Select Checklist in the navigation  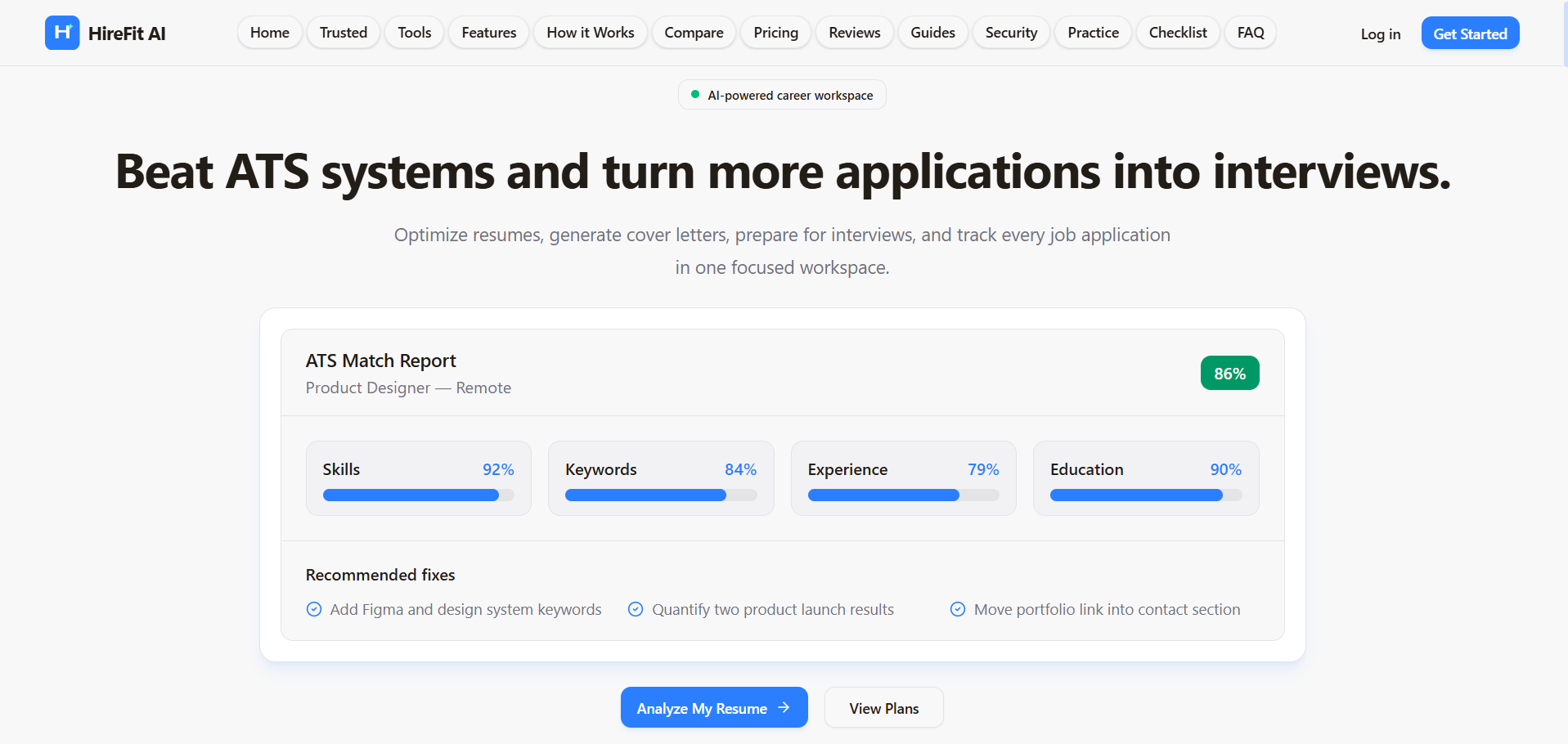pyautogui.click(x=1178, y=33)
